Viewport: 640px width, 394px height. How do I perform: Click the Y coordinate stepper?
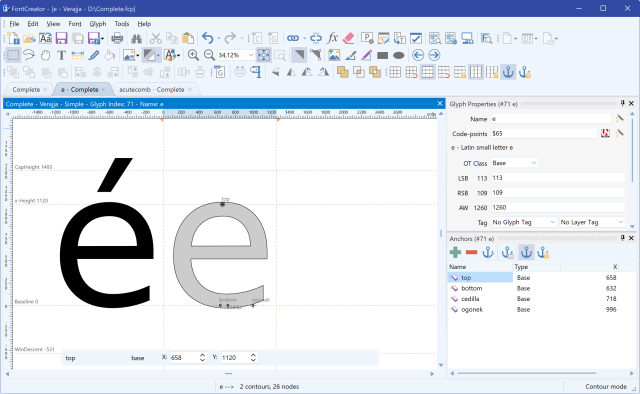tap(253, 358)
